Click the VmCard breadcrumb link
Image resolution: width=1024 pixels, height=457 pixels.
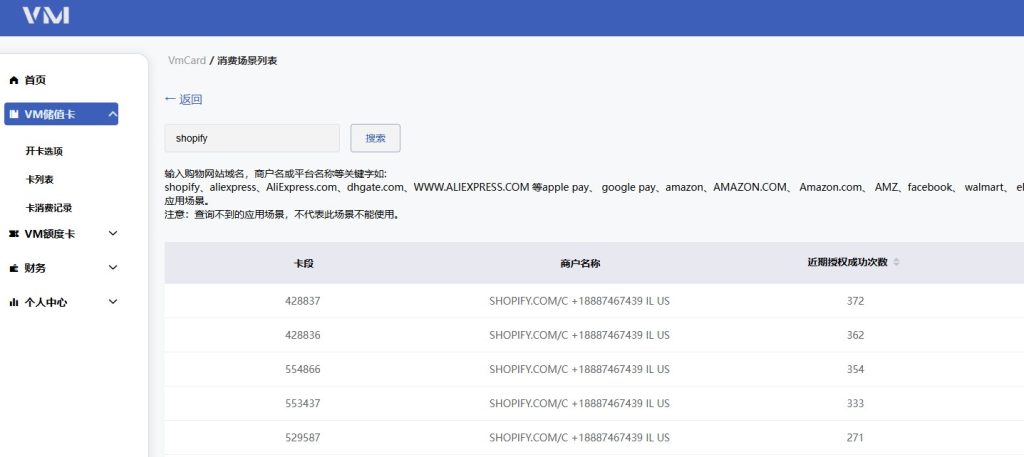click(186, 61)
